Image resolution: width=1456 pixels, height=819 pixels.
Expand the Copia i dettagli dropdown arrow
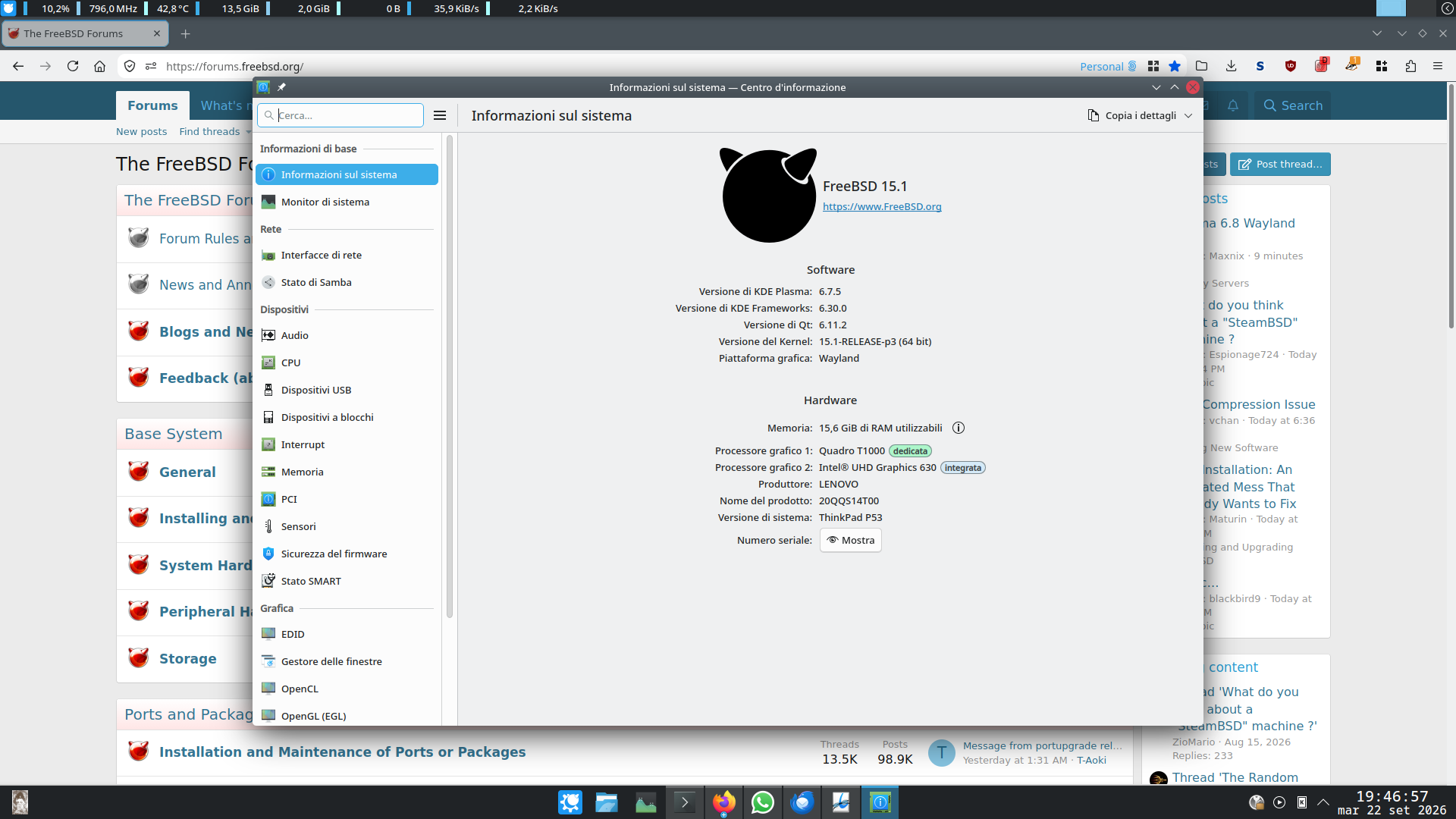click(1188, 115)
